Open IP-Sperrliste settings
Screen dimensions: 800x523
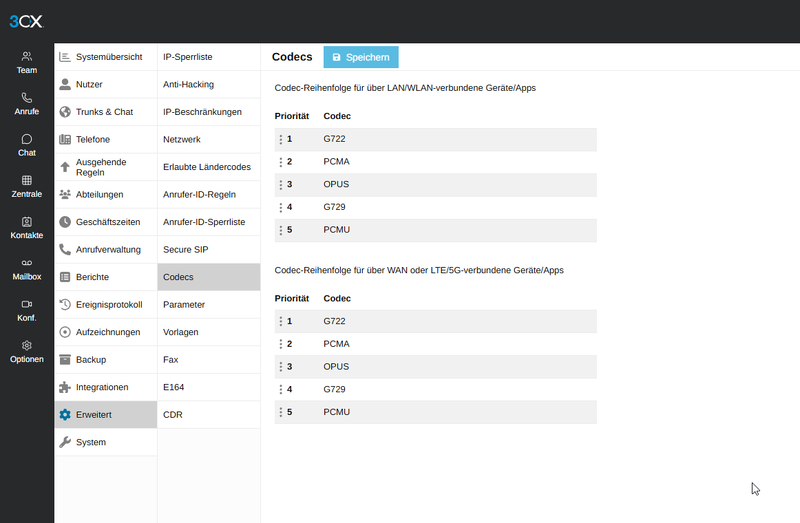pos(209,57)
